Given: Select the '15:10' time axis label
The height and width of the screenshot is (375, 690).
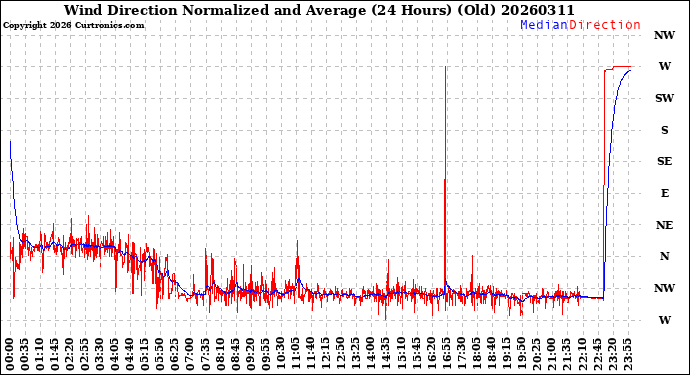Looking at the screenshot, I should point(400,354).
